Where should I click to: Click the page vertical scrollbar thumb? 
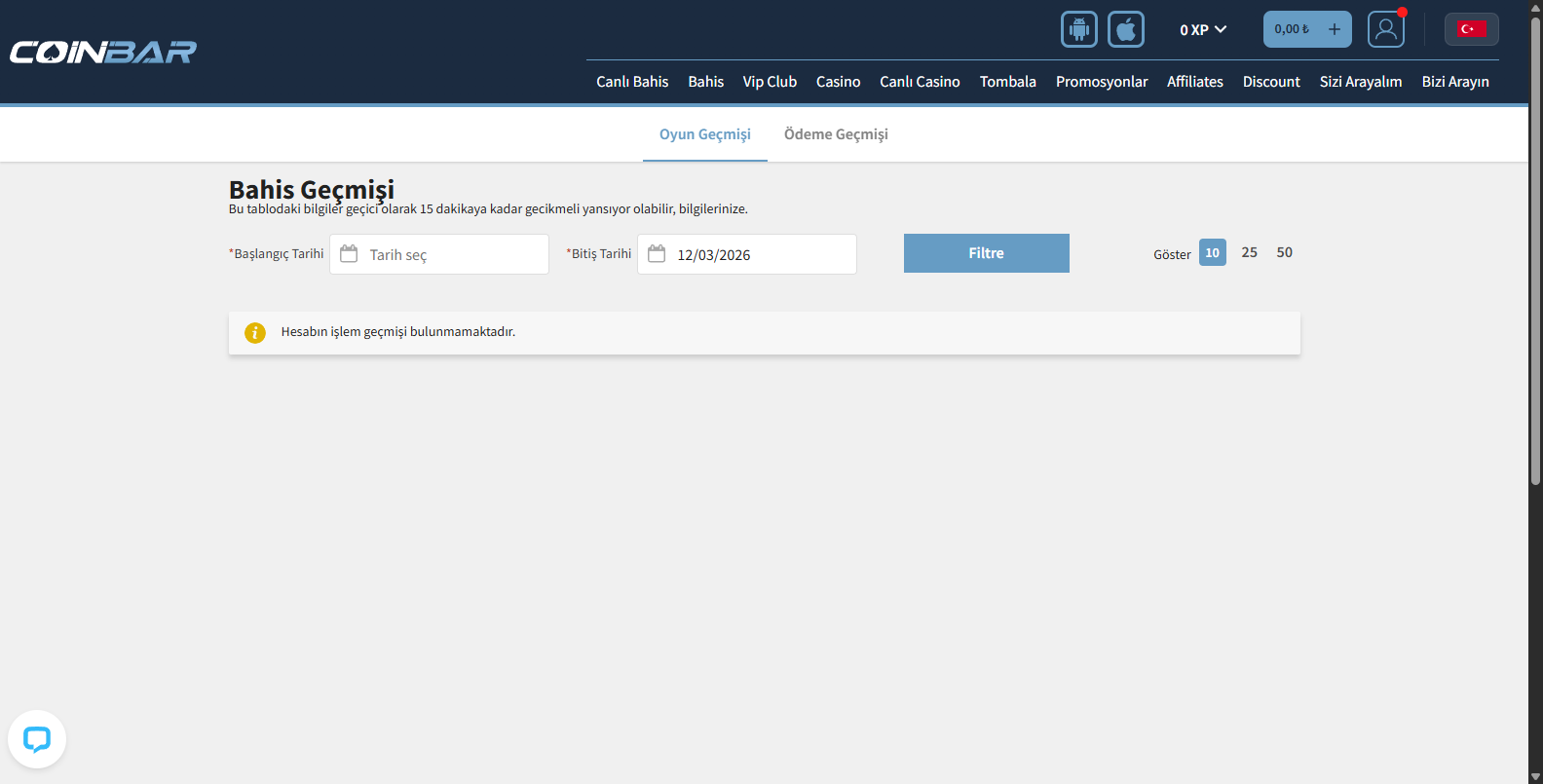tap(1535, 251)
